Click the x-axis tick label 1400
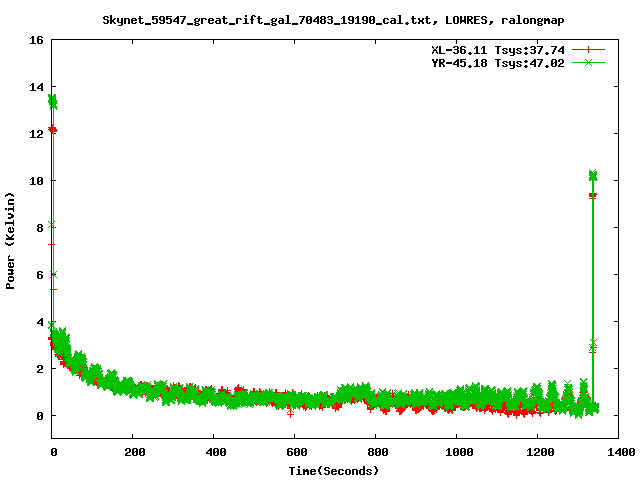This screenshot has height=480, width=640. tap(620, 452)
